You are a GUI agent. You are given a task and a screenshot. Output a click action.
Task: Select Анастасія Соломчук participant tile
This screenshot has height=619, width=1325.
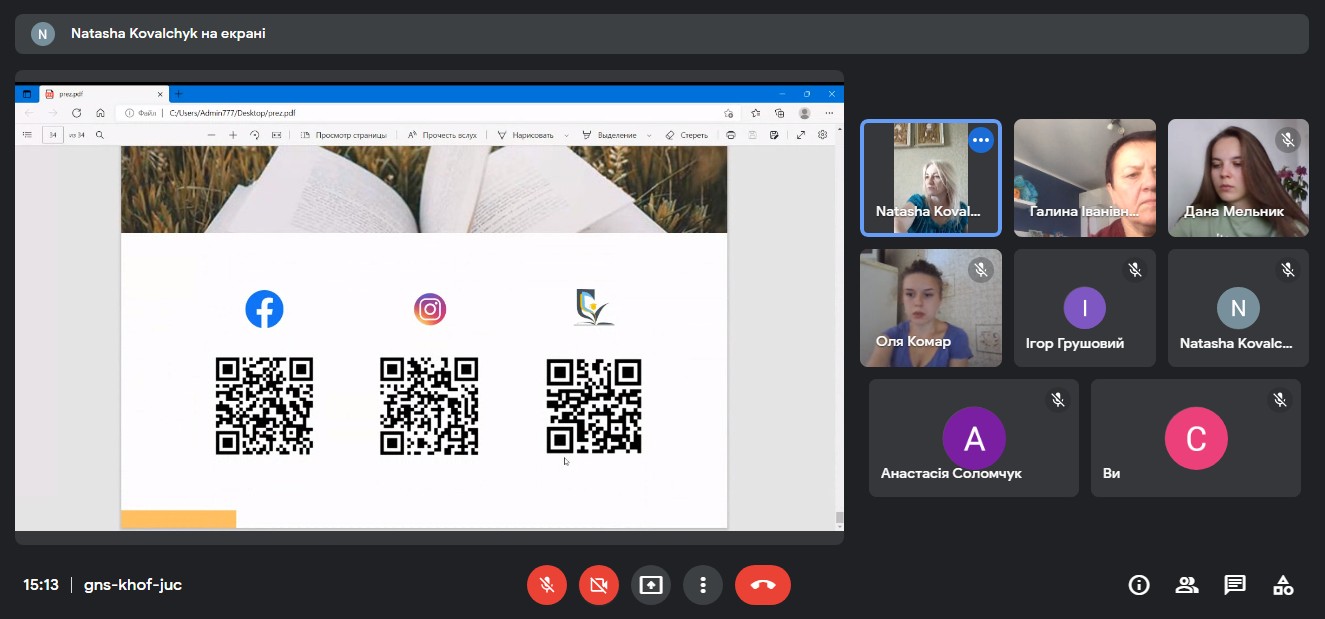click(974, 438)
